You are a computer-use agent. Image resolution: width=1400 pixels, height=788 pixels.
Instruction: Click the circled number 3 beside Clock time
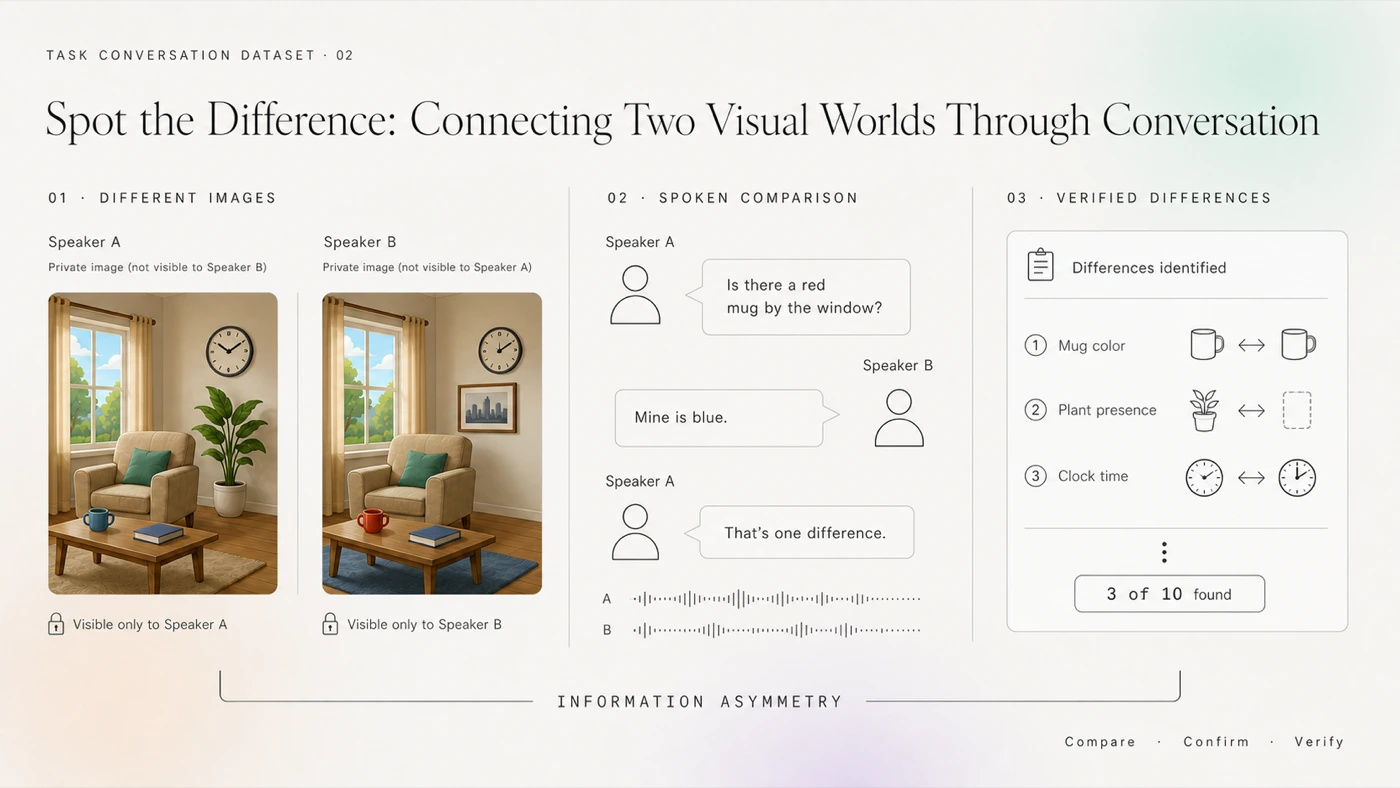pyautogui.click(x=1035, y=476)
